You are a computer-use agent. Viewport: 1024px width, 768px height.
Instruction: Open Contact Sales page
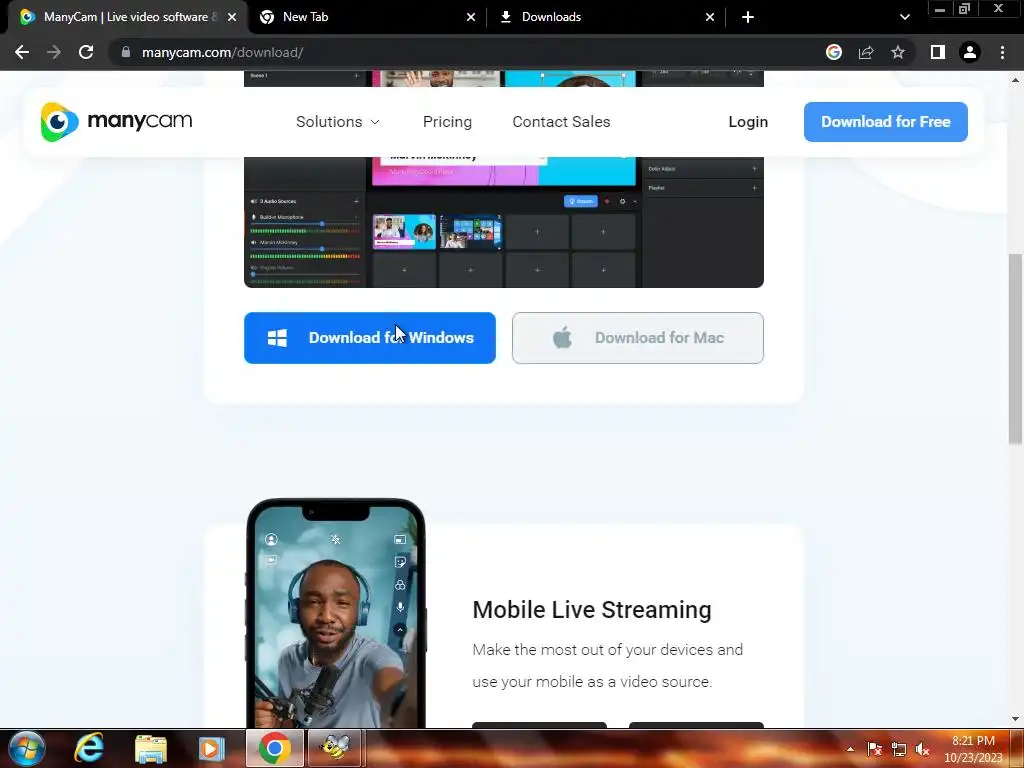point(561,122)
